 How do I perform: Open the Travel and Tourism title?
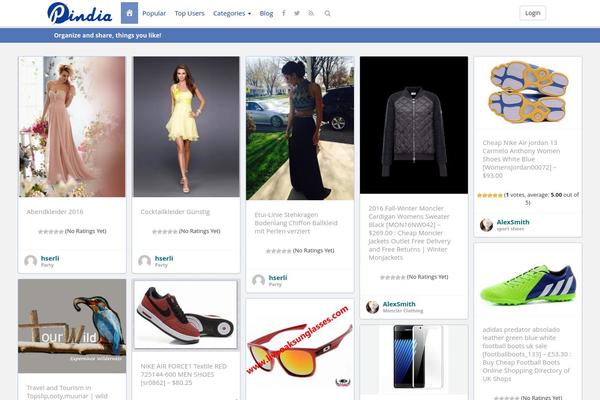(x=67, y=392)
